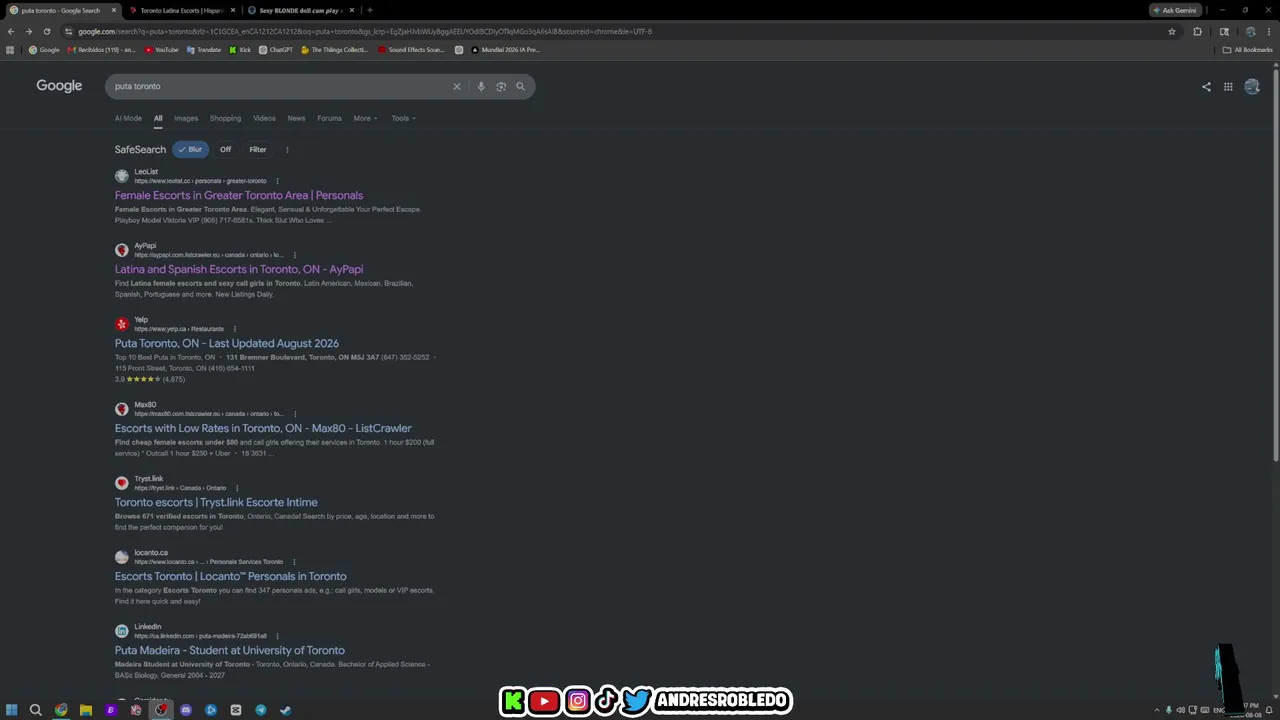Set SafeSearch to Filter
This screenshot has height=720, width=1280.
(258, 149)
